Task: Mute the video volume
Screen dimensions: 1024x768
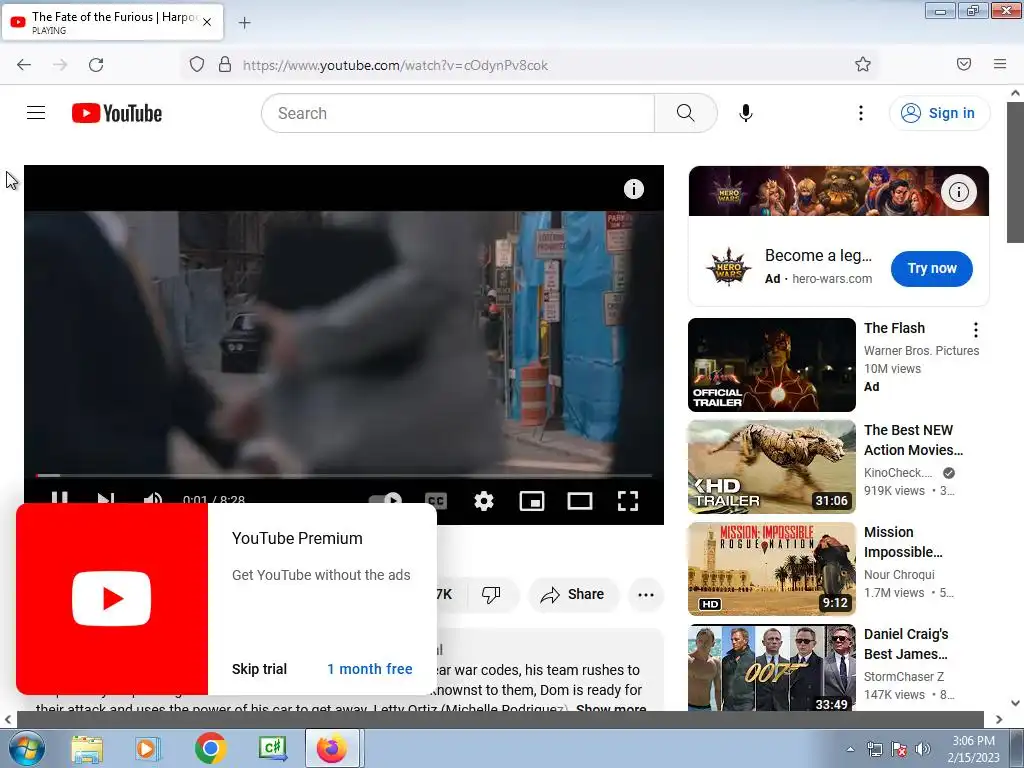Action: [x=152, y=500]
